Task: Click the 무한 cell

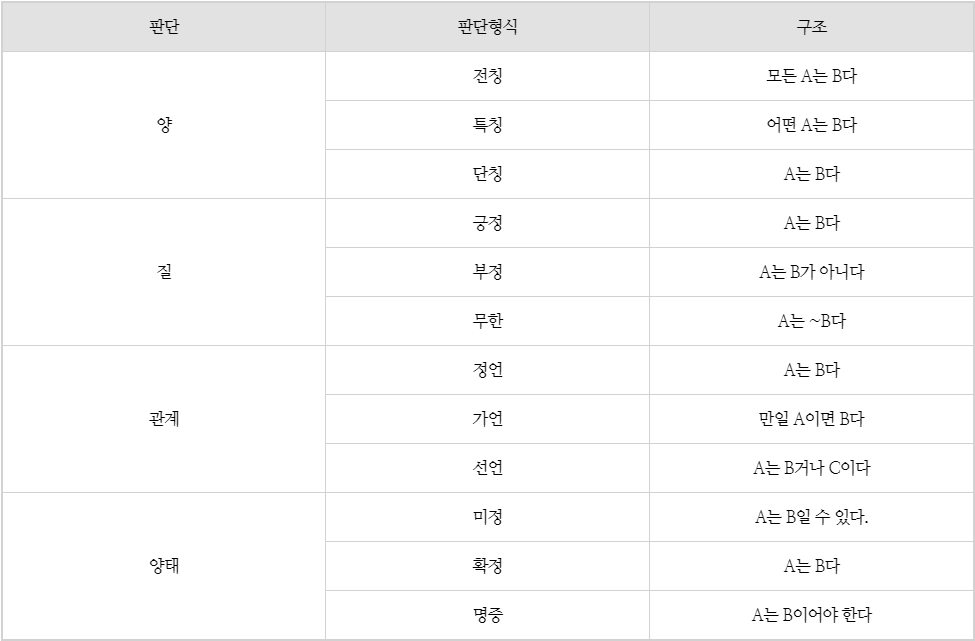Action: pyautogui.click(x=488, y=321)
